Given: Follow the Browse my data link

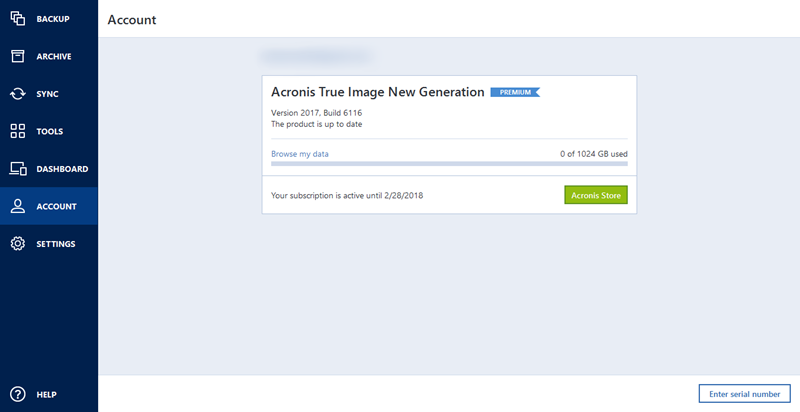Looking at the screenshot, I should point(300,154).
